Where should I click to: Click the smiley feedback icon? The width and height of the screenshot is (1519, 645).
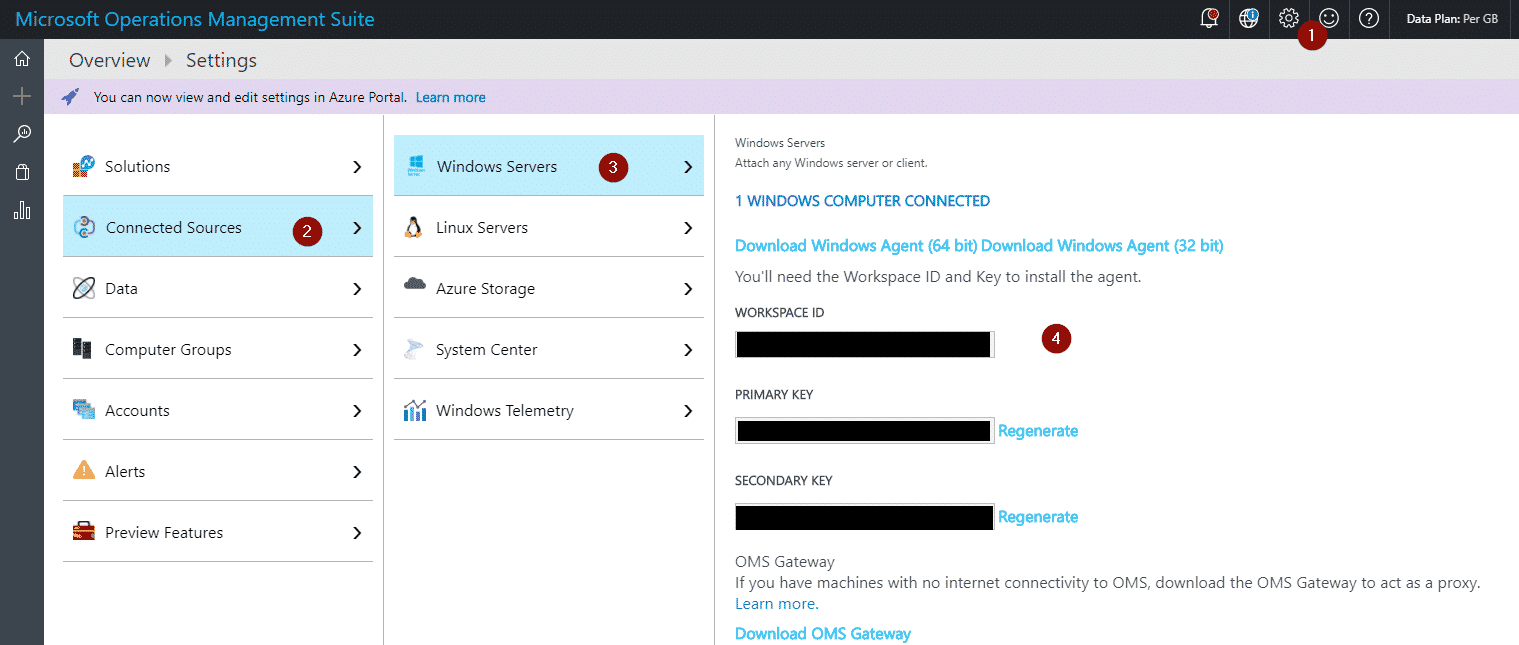coord(1329,18)
